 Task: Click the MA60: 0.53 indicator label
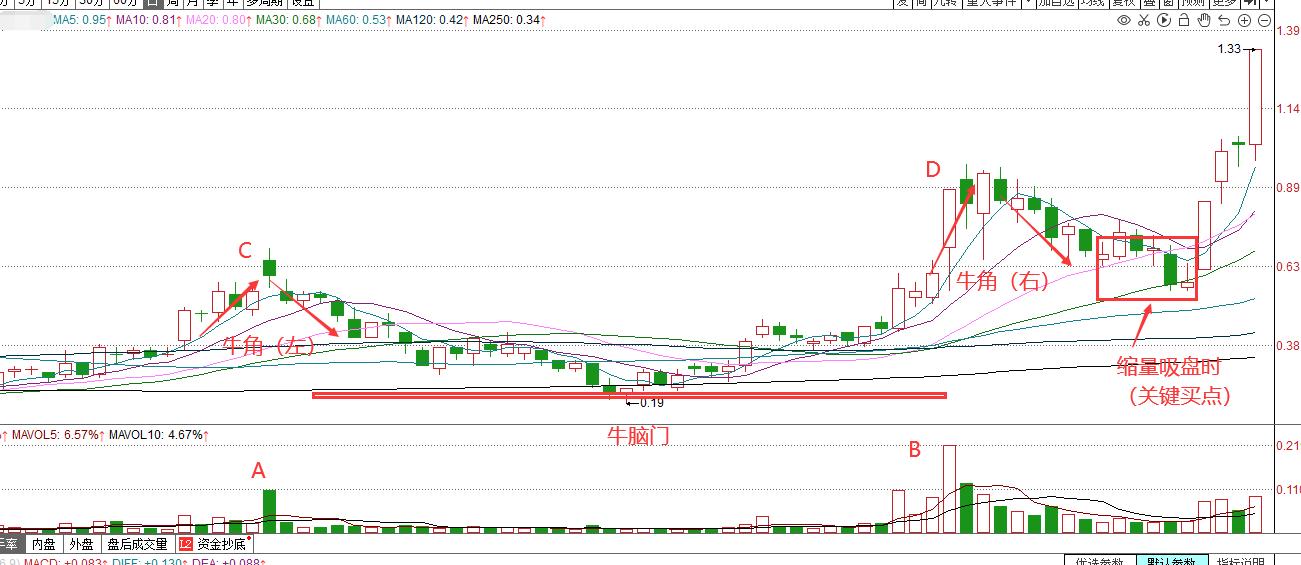pyautogui.click(x=356, y=20)
